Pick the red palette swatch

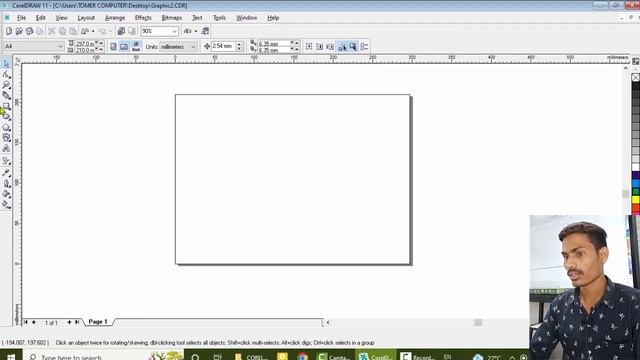click(636, 208)
